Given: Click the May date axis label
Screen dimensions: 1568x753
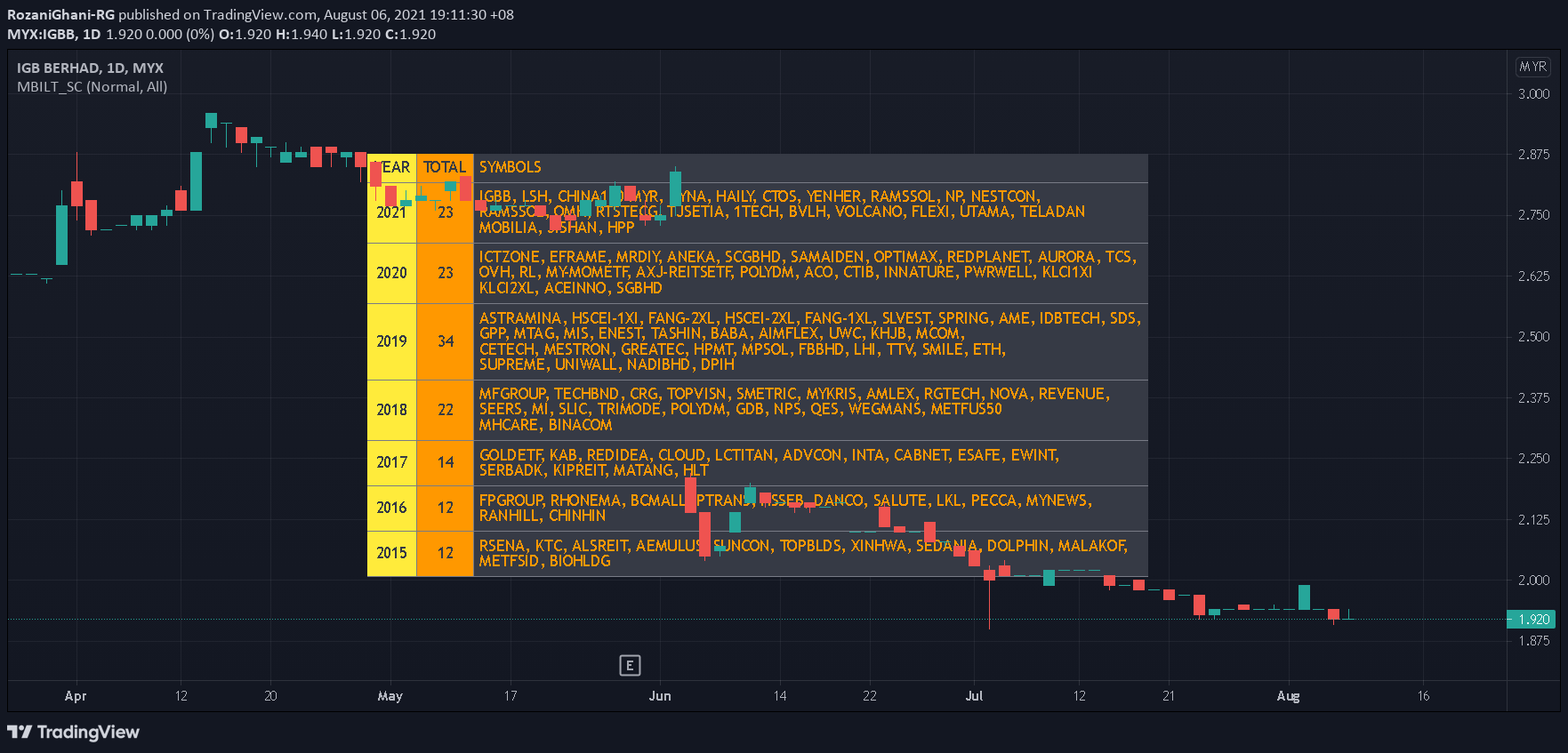Looking at the screenshot, I should pyautogui.click(x=390, y=696).
